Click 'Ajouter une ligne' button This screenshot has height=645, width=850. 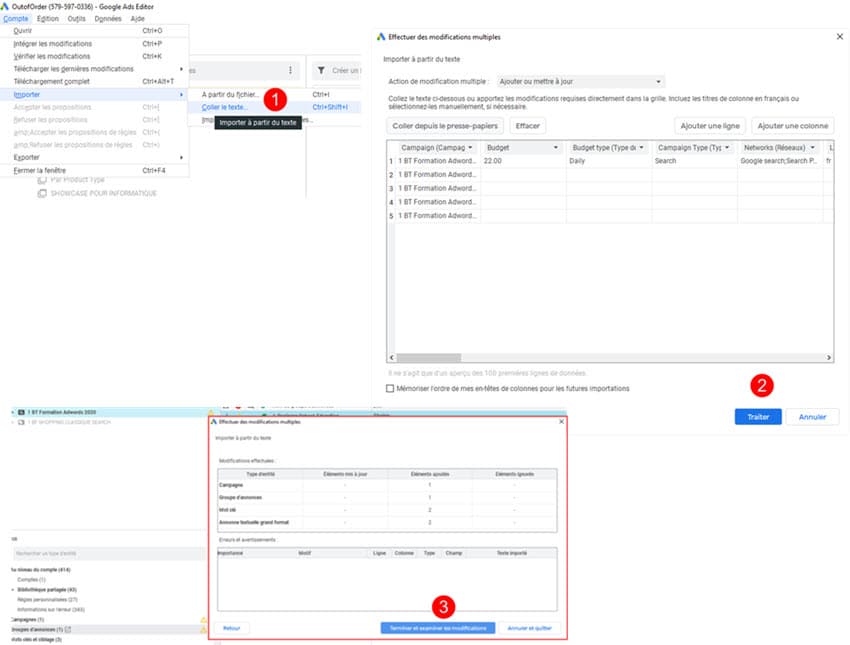(x=710, y=126)
